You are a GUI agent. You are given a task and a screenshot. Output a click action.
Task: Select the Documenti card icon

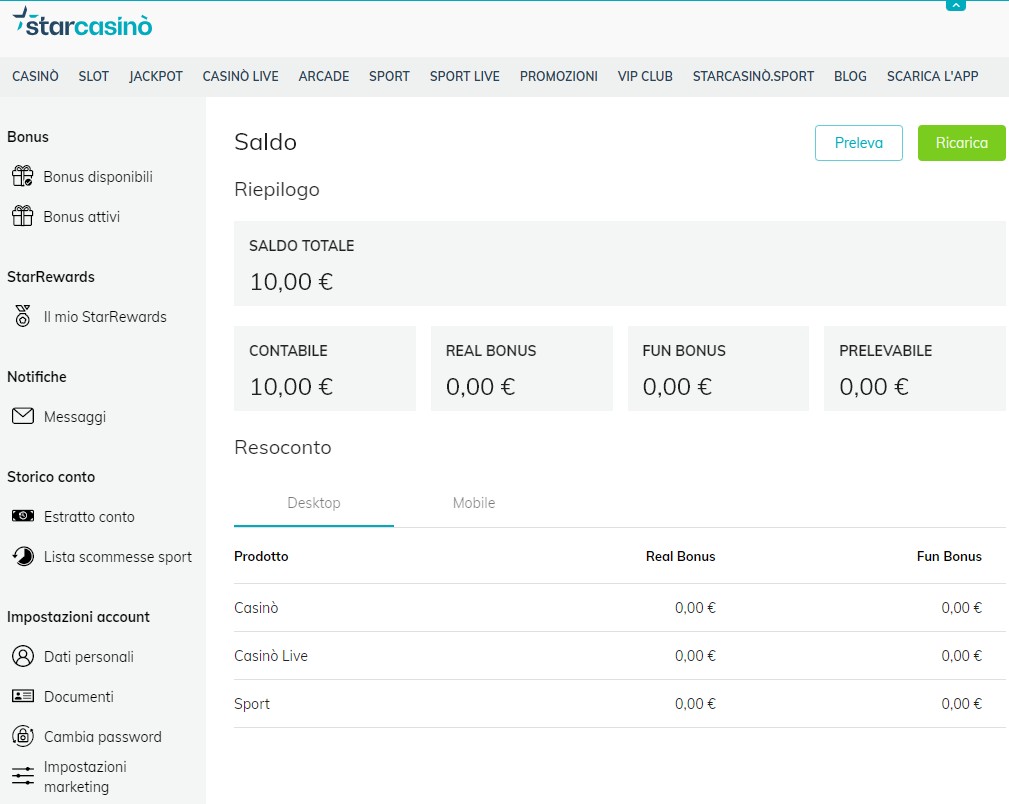pyautogui.click(x=23, y=696)
